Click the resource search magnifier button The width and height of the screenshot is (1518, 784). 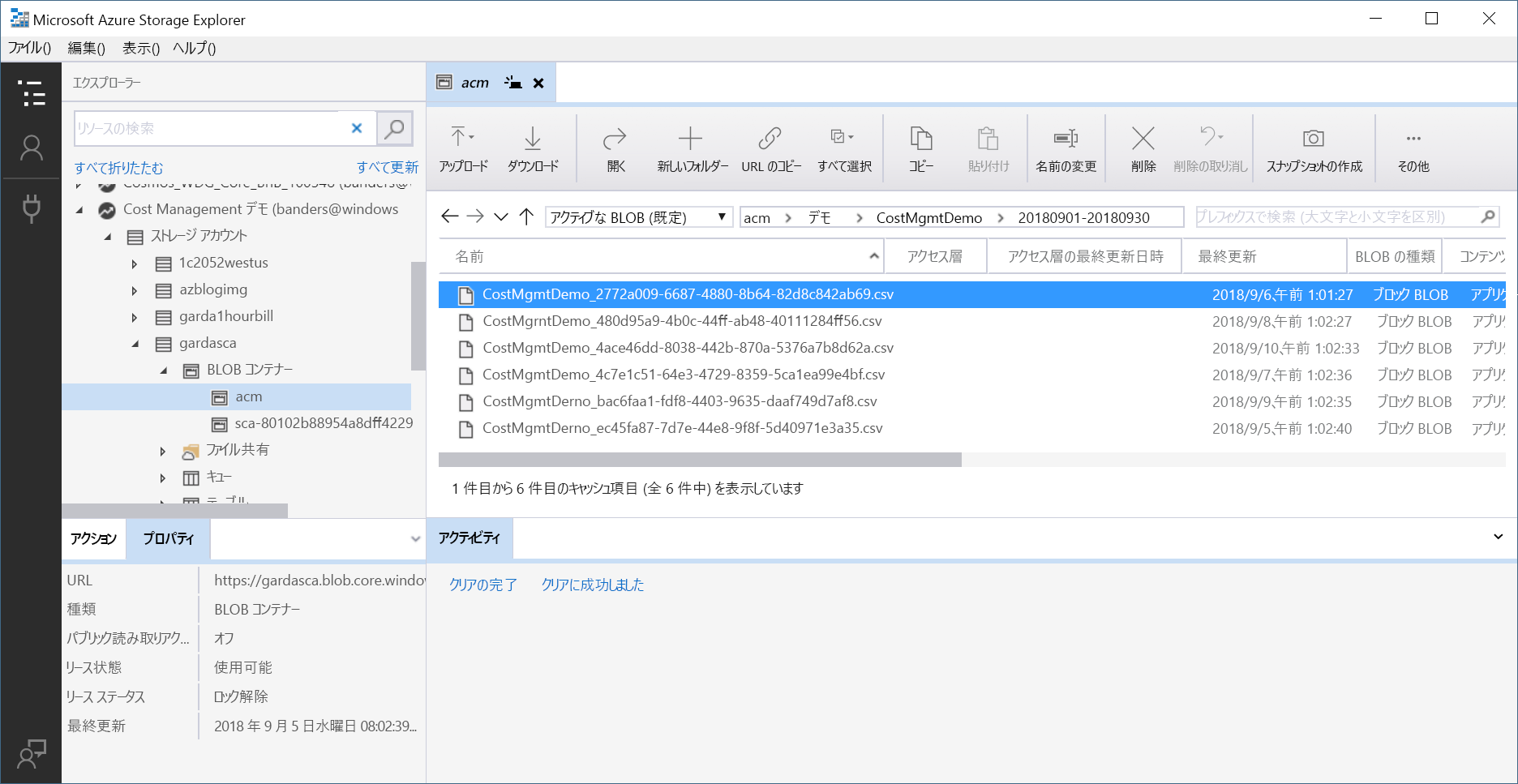point(395,128)
